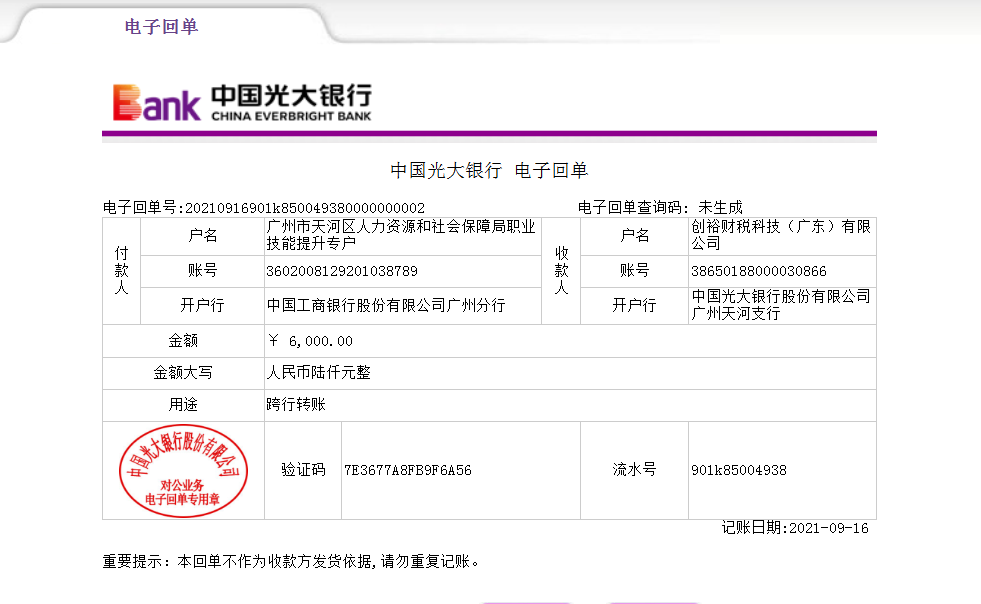
Task: Select payer account number 3602008129201038789
Action: click(x=342, y=271)
